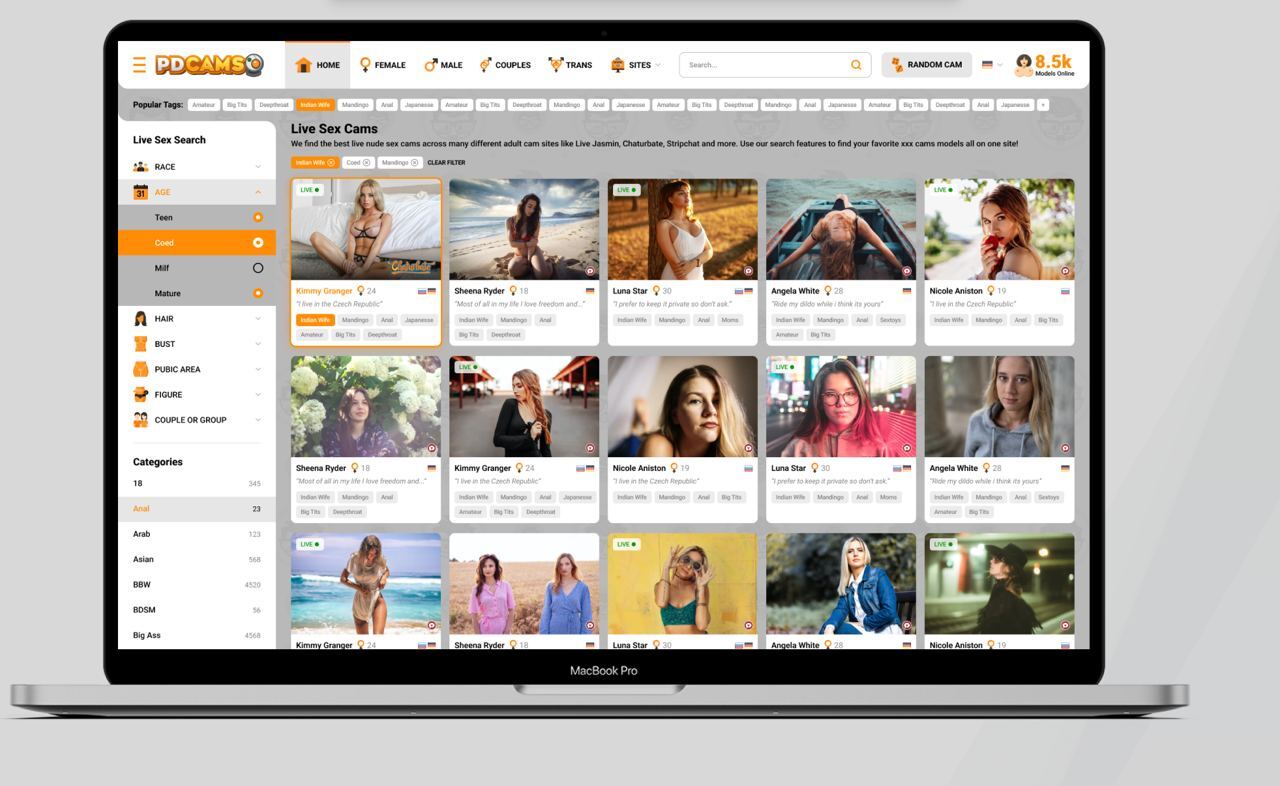Open the language flag dropdown
Screen dimensions: 1280x786
pos(992,65)
